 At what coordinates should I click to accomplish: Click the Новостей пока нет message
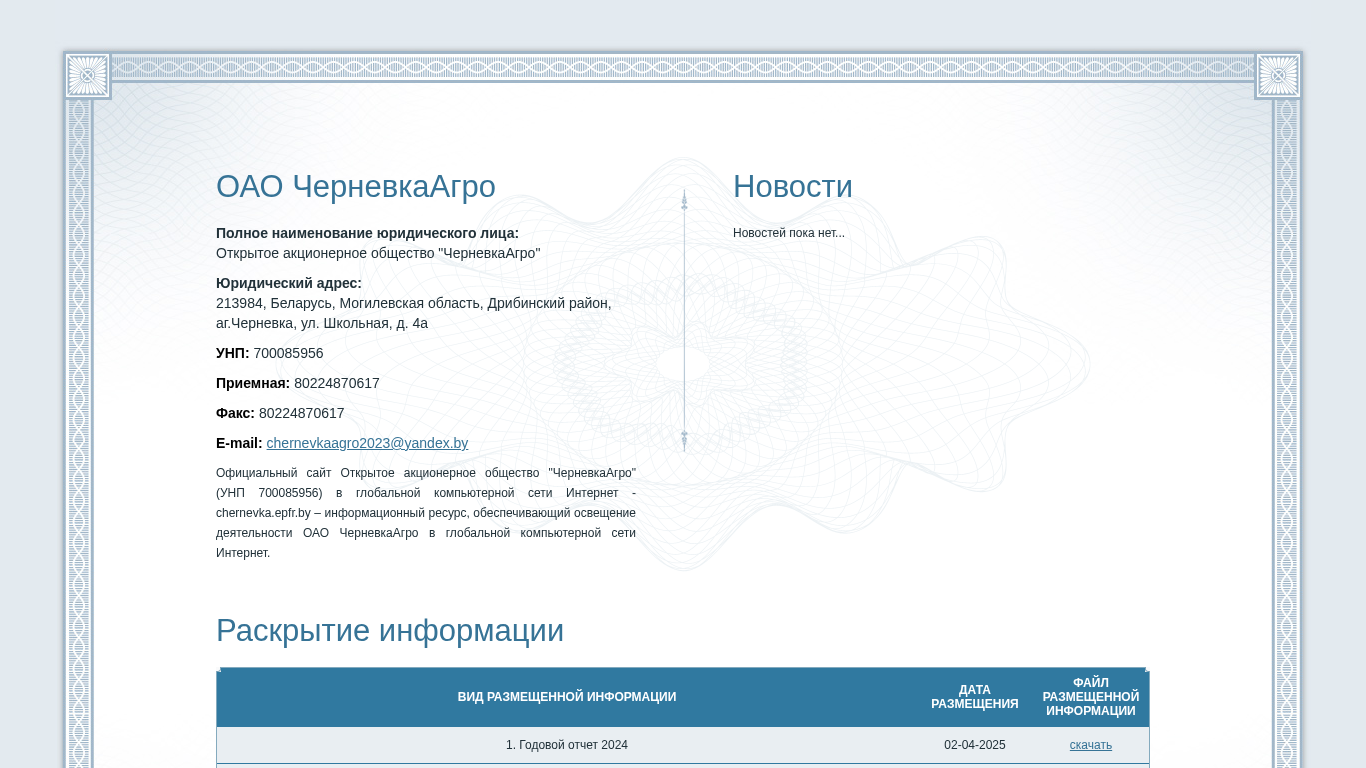tap(789, 233)
